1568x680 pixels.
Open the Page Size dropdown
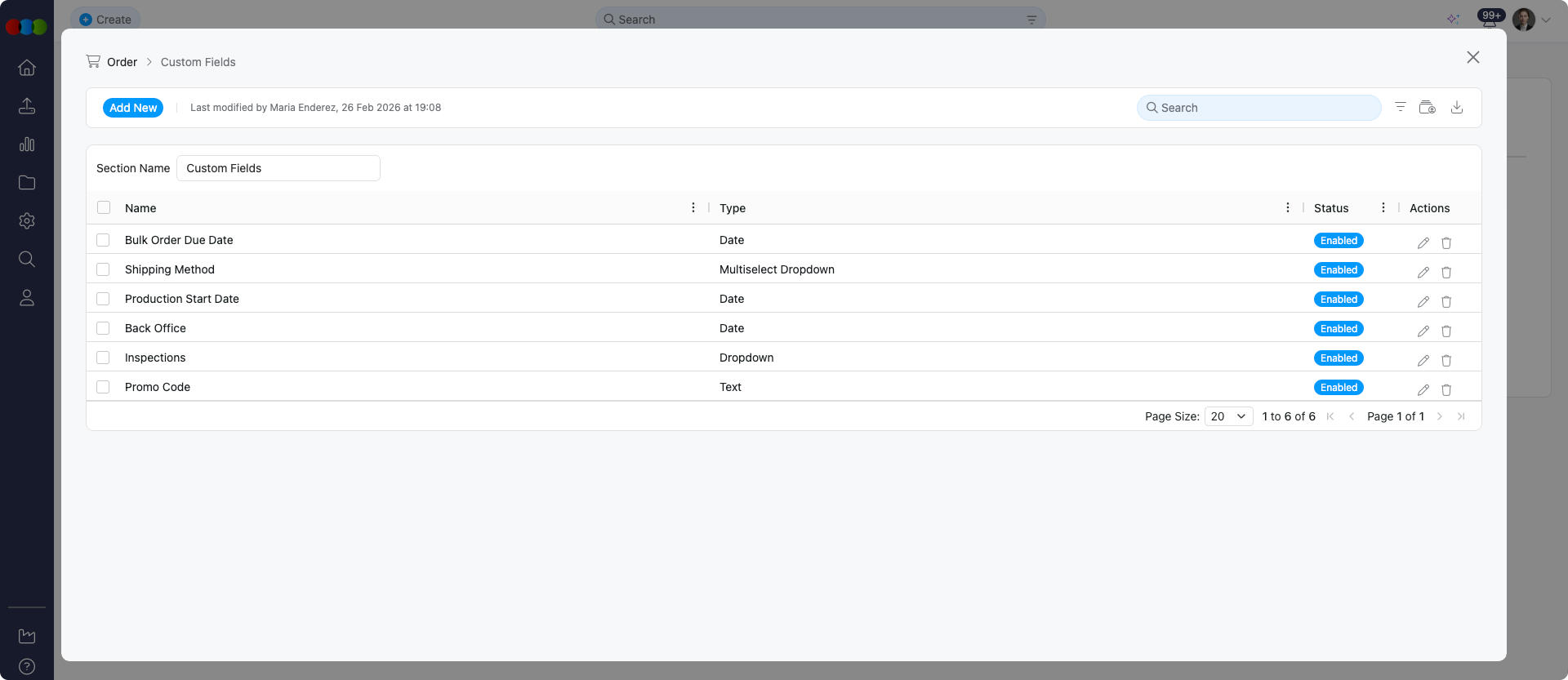tap(1229, 416)
